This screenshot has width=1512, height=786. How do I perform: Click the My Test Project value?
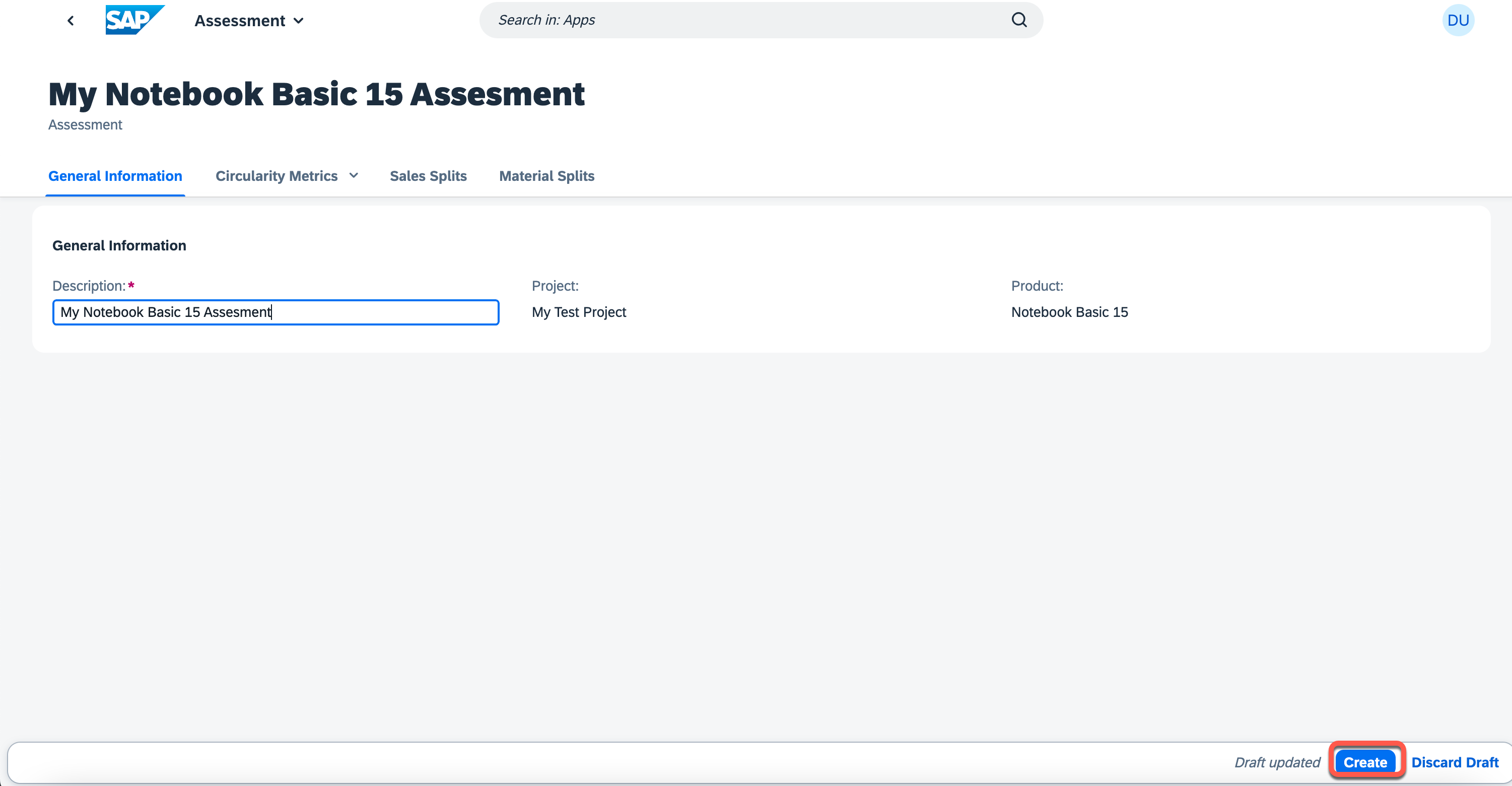579,312
